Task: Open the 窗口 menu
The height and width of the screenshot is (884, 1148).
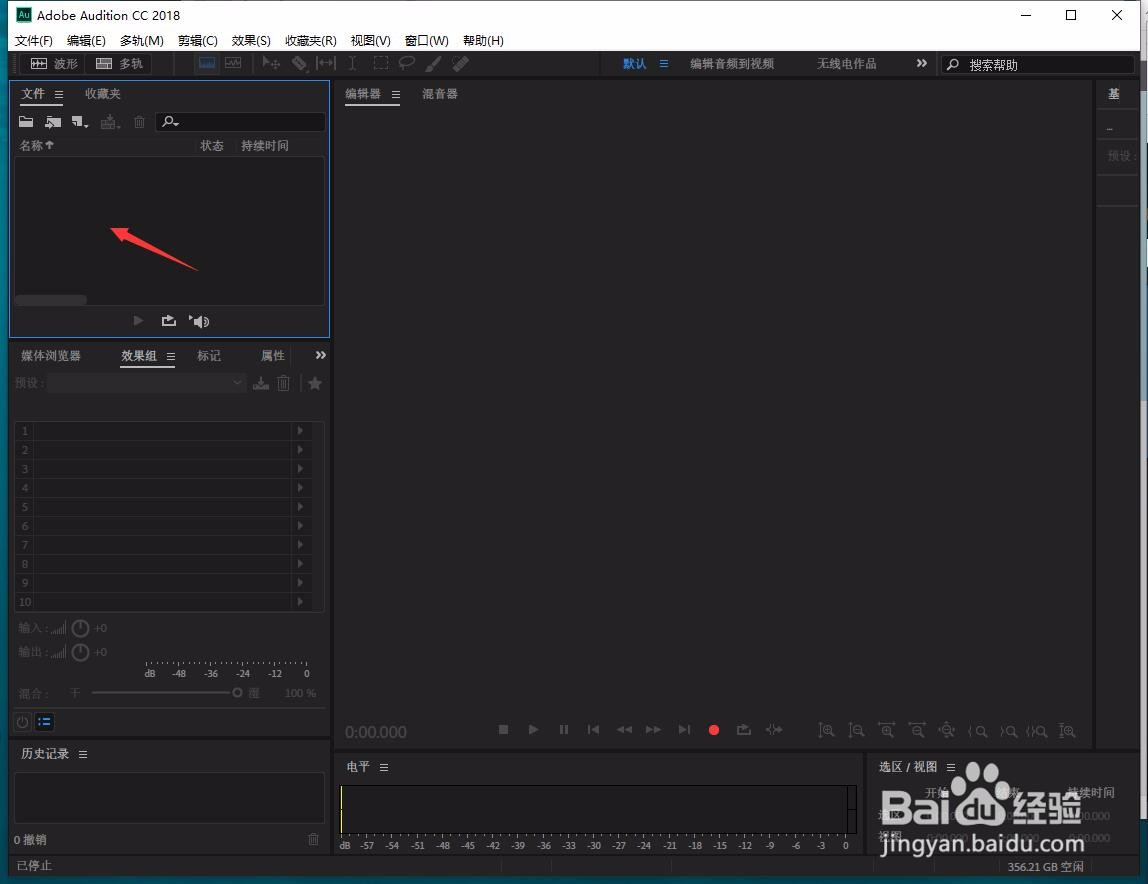Action: pos(427,40)
